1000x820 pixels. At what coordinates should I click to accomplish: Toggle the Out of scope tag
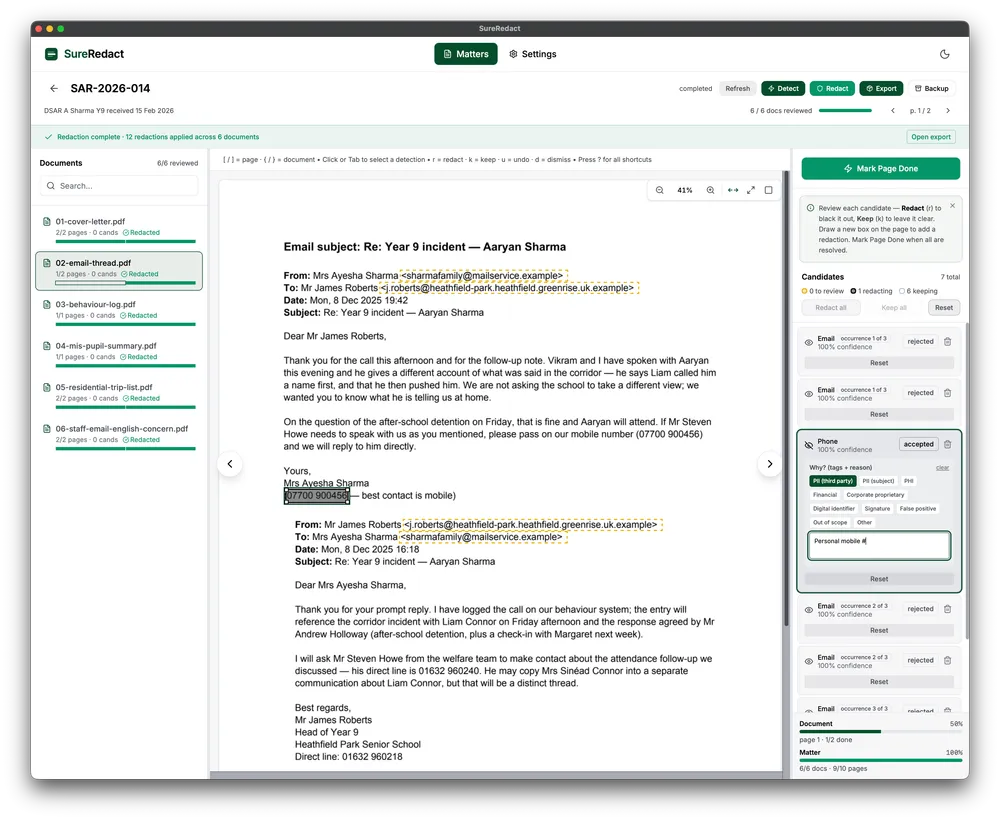(830, 523)
